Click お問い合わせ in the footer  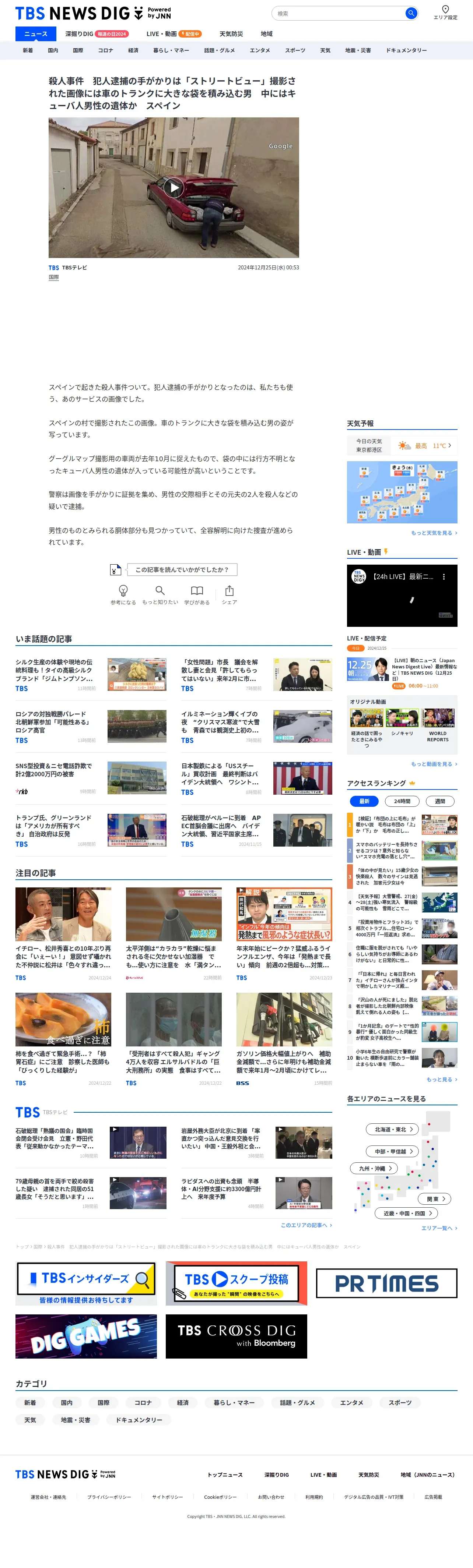(271, 1497)
